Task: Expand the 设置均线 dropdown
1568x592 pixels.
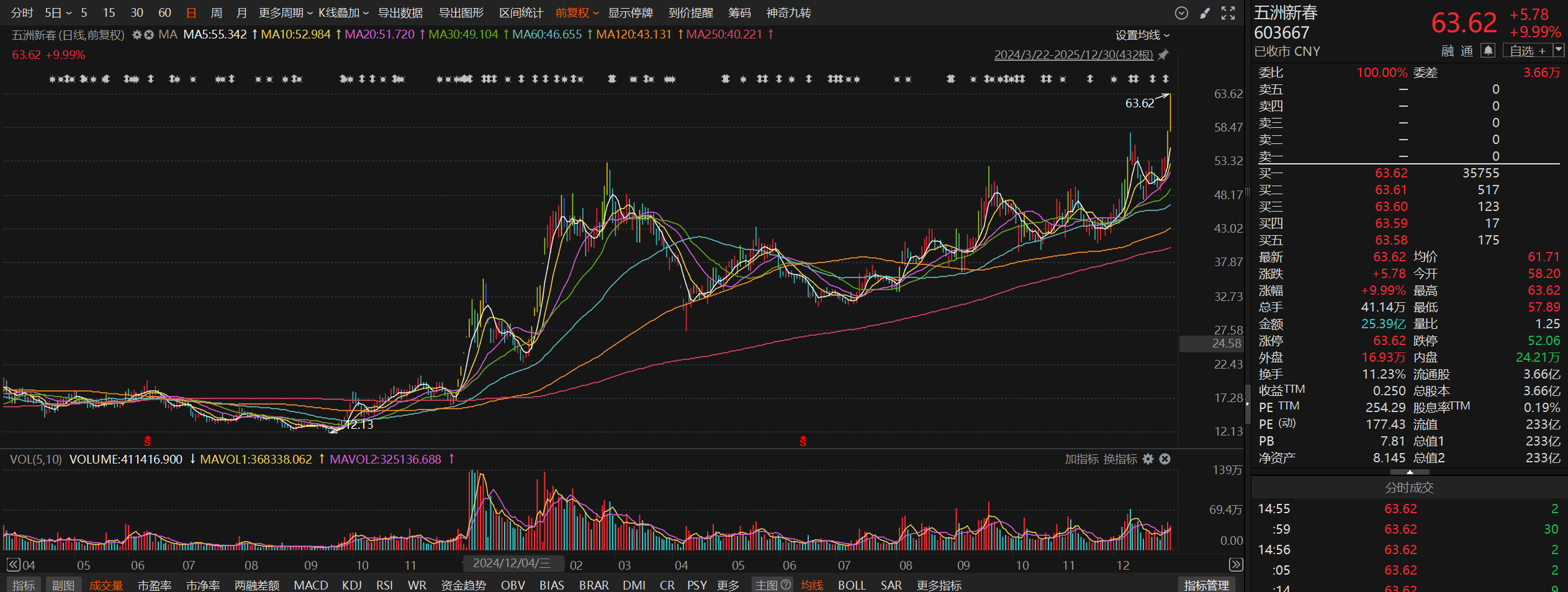Action: [x=1142, y=35]
